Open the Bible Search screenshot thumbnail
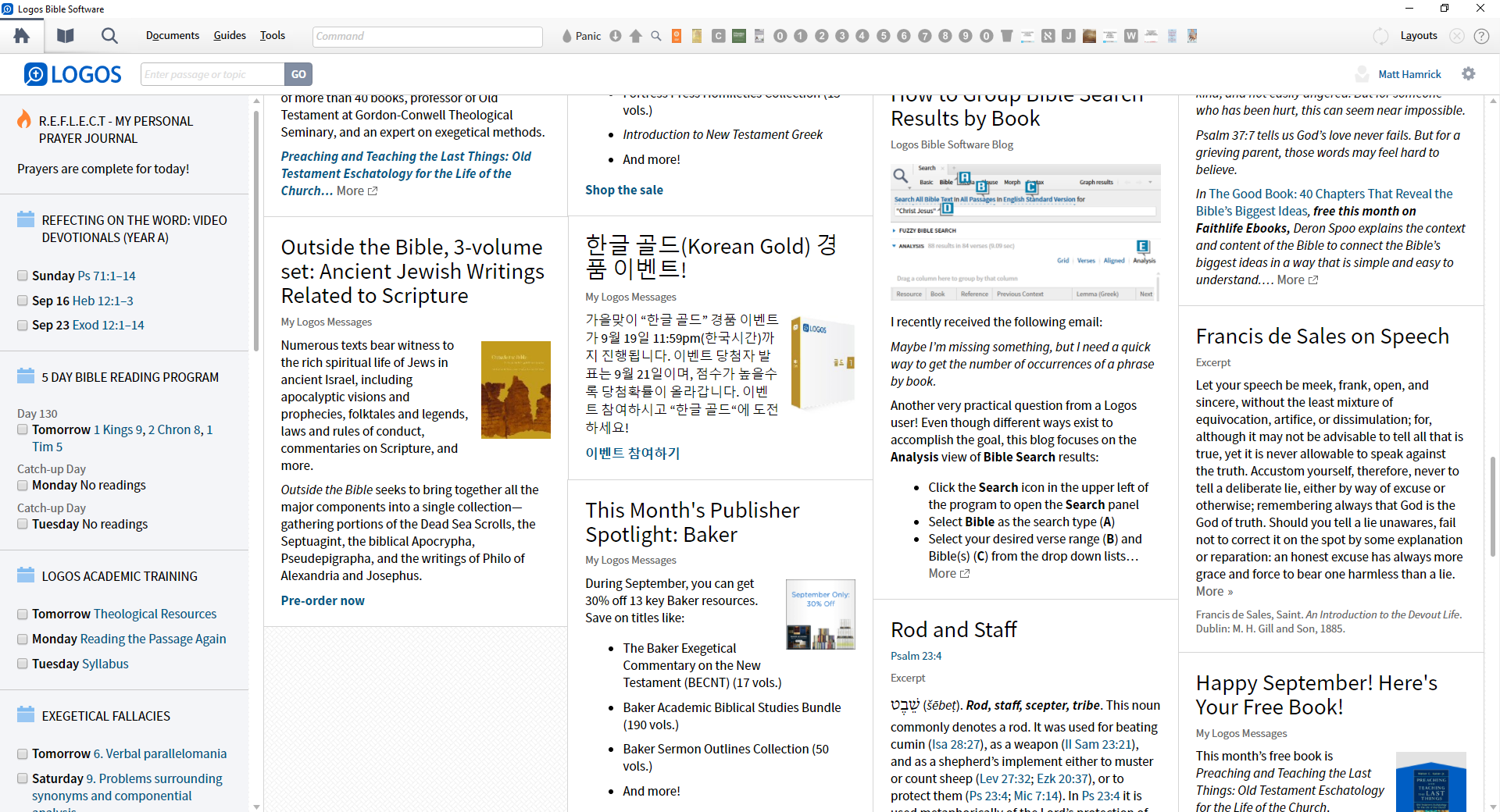The height and width of the screenshot is (812, 1500). pos(1025,233)
